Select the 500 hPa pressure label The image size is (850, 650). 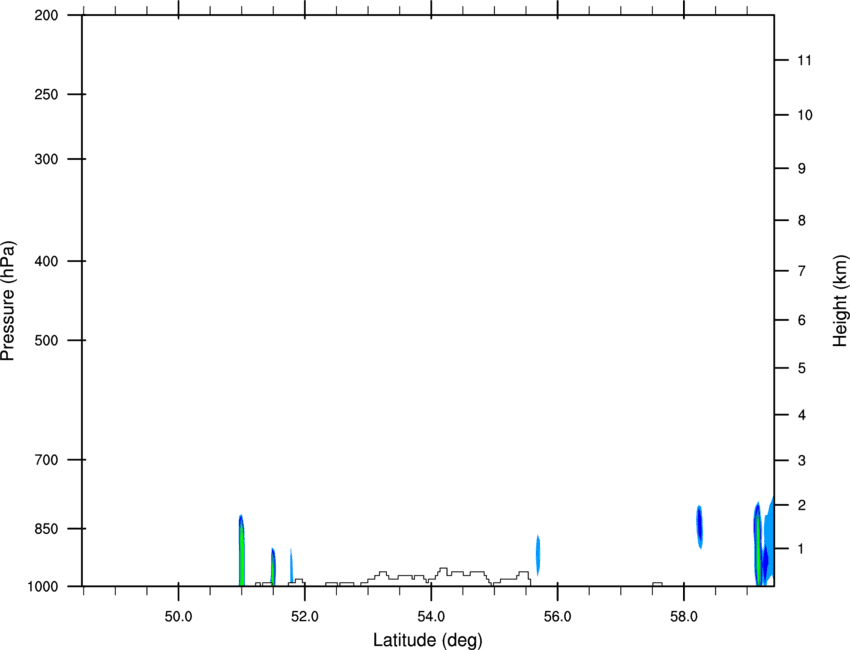(x=46, y=340)
